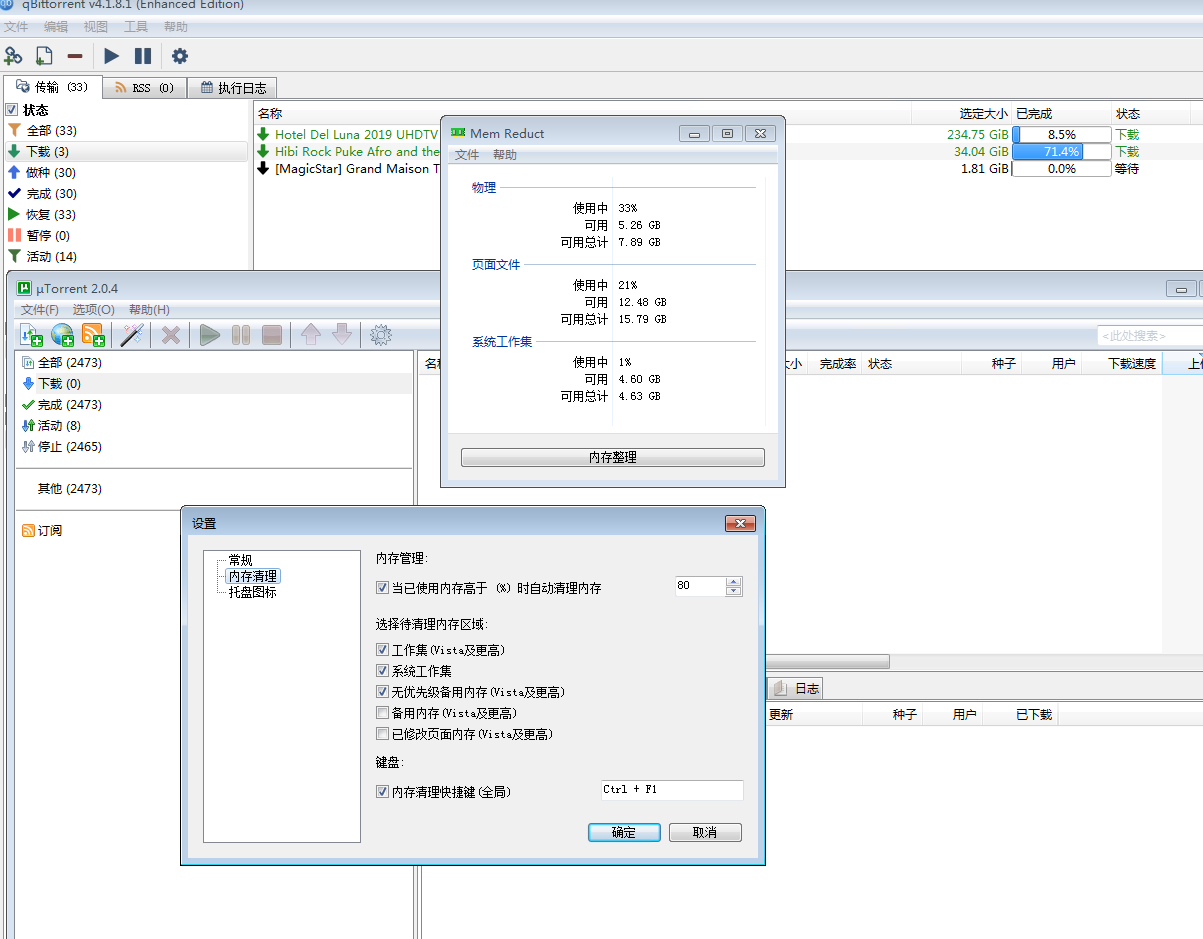Click µTorrent's move up queue arrow

pyautogui.click(x=311, y=335)
